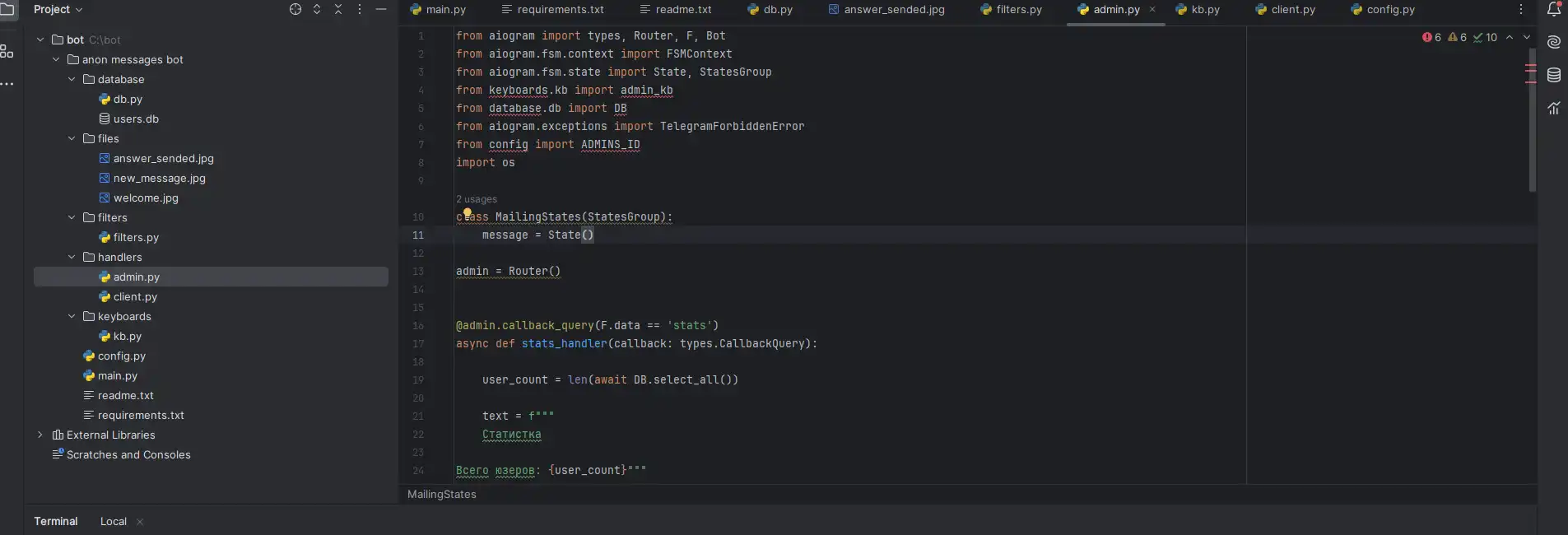Viewport: 1568px width, 535px height.
Task: Jump to the previous highlighted problem arrow
Action: coord(1510,37)
